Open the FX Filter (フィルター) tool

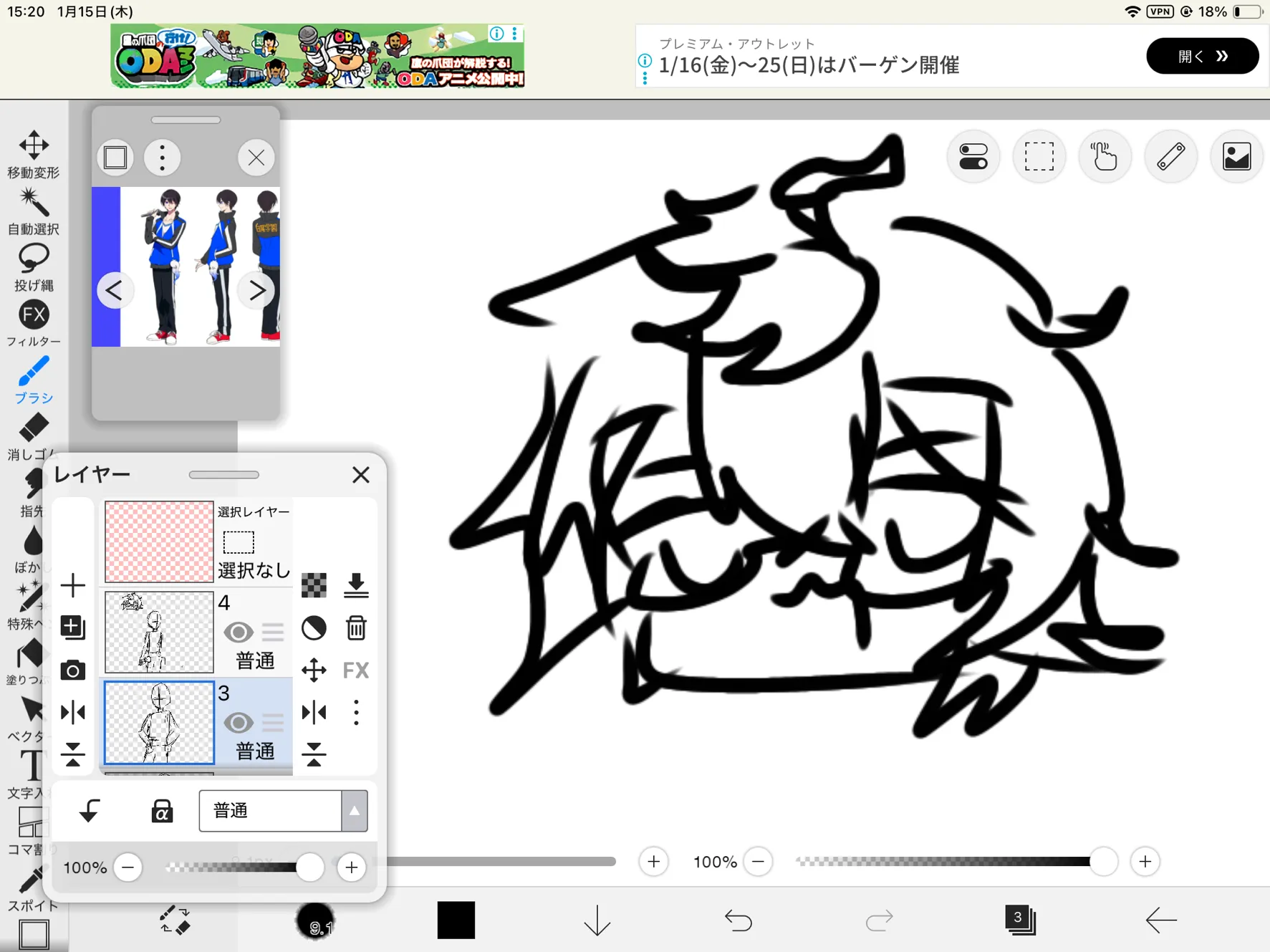(33, 324)
